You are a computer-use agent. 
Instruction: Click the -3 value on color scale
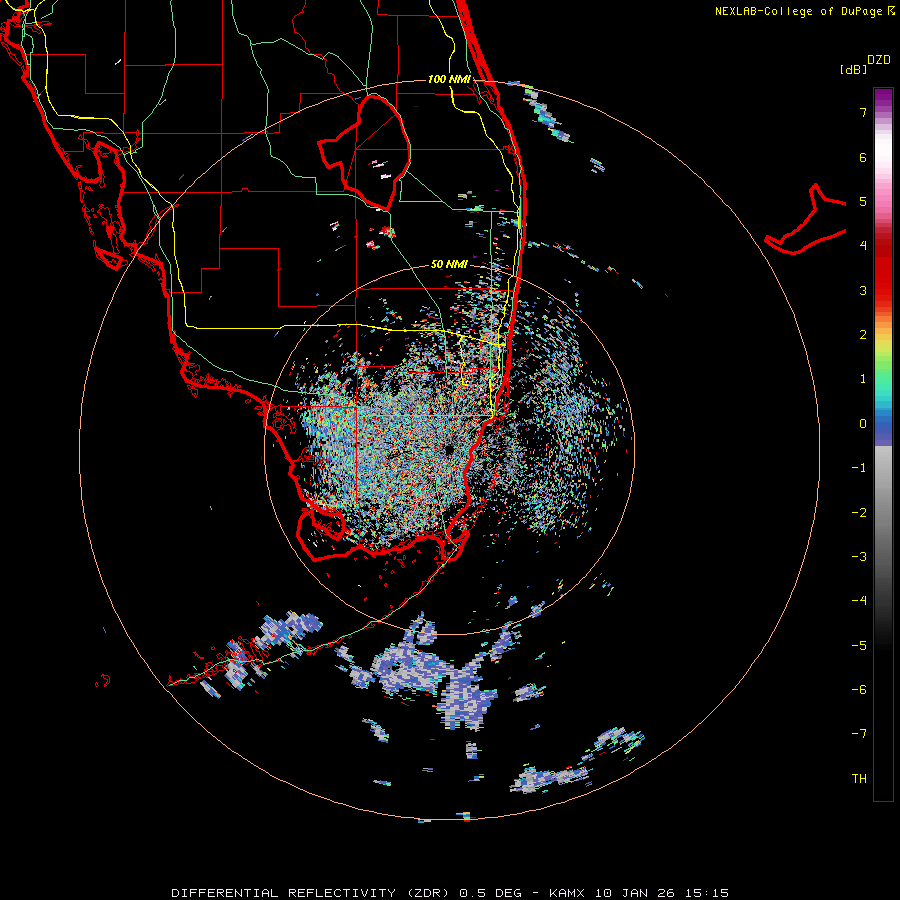pyautogui.click(x=859, y=557)
